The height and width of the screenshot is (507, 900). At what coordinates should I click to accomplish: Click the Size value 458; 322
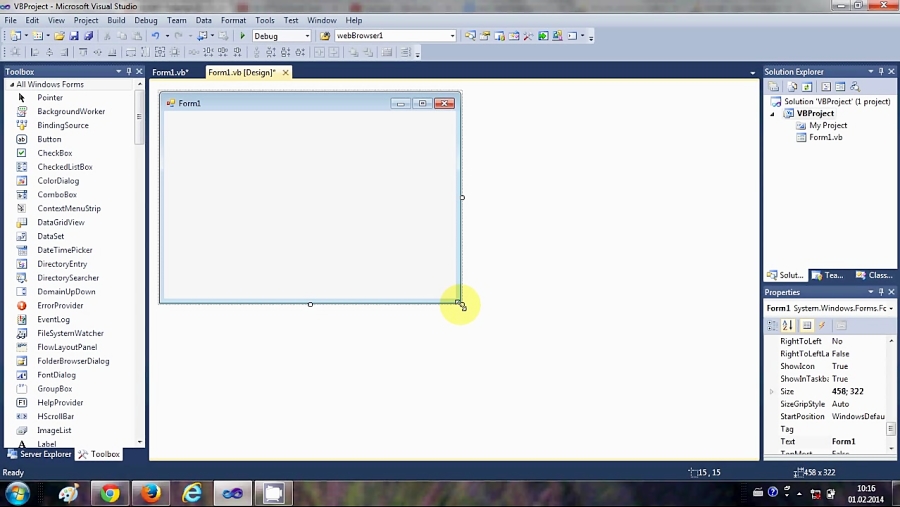coord(847,392)
